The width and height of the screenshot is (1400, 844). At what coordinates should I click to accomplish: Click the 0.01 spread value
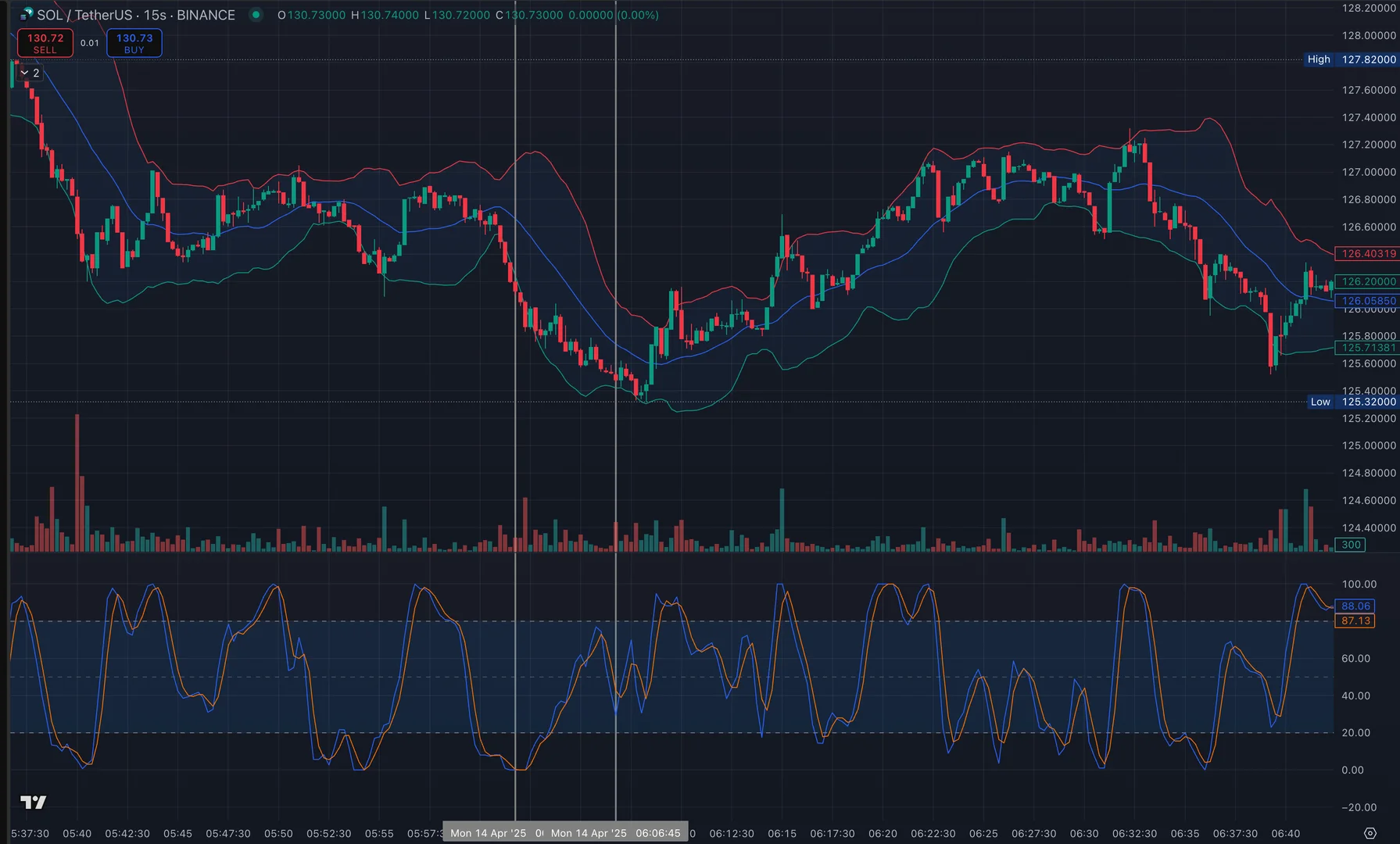coord(90,43)
